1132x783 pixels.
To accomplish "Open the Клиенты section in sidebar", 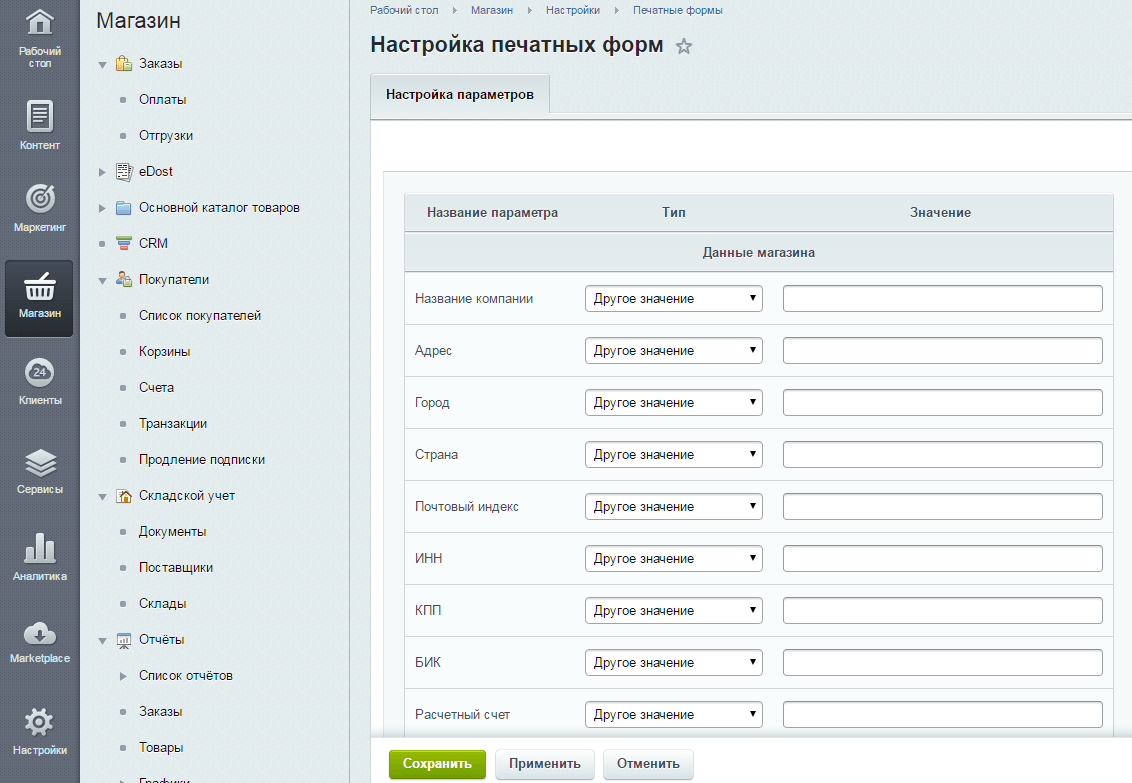I will tap(39, 382).
